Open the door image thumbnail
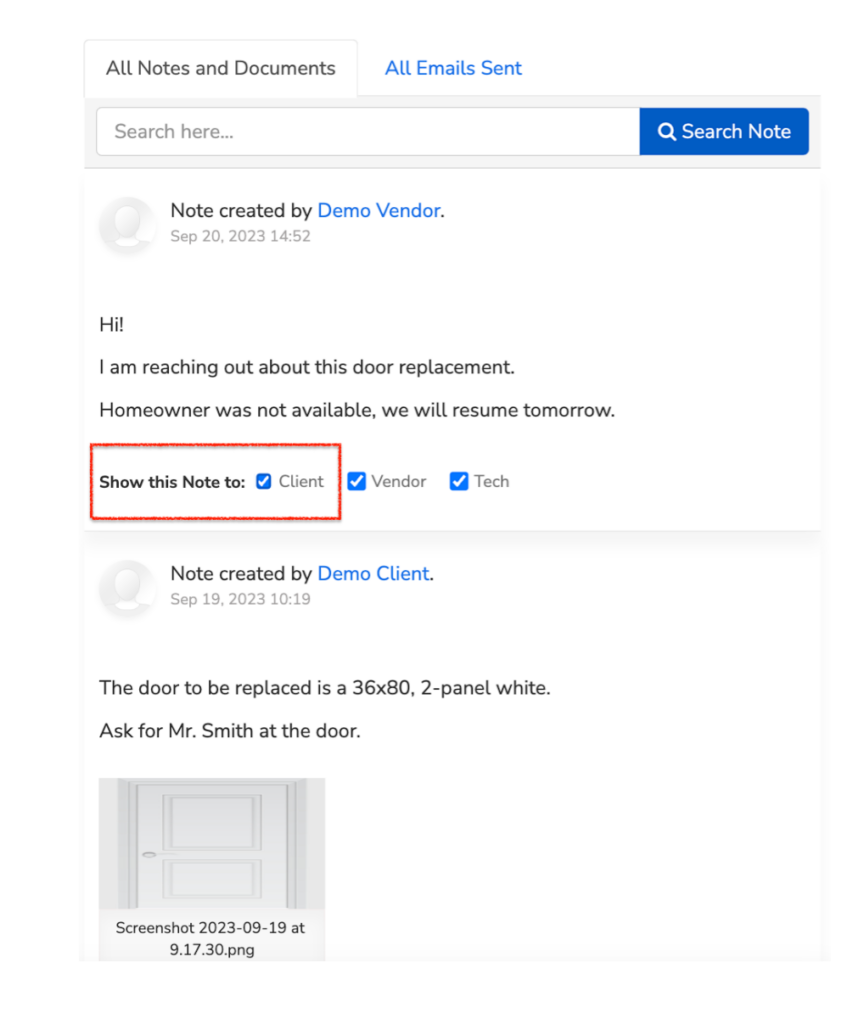This screenshot has height=1024, width=864. [x=212, y=843]
